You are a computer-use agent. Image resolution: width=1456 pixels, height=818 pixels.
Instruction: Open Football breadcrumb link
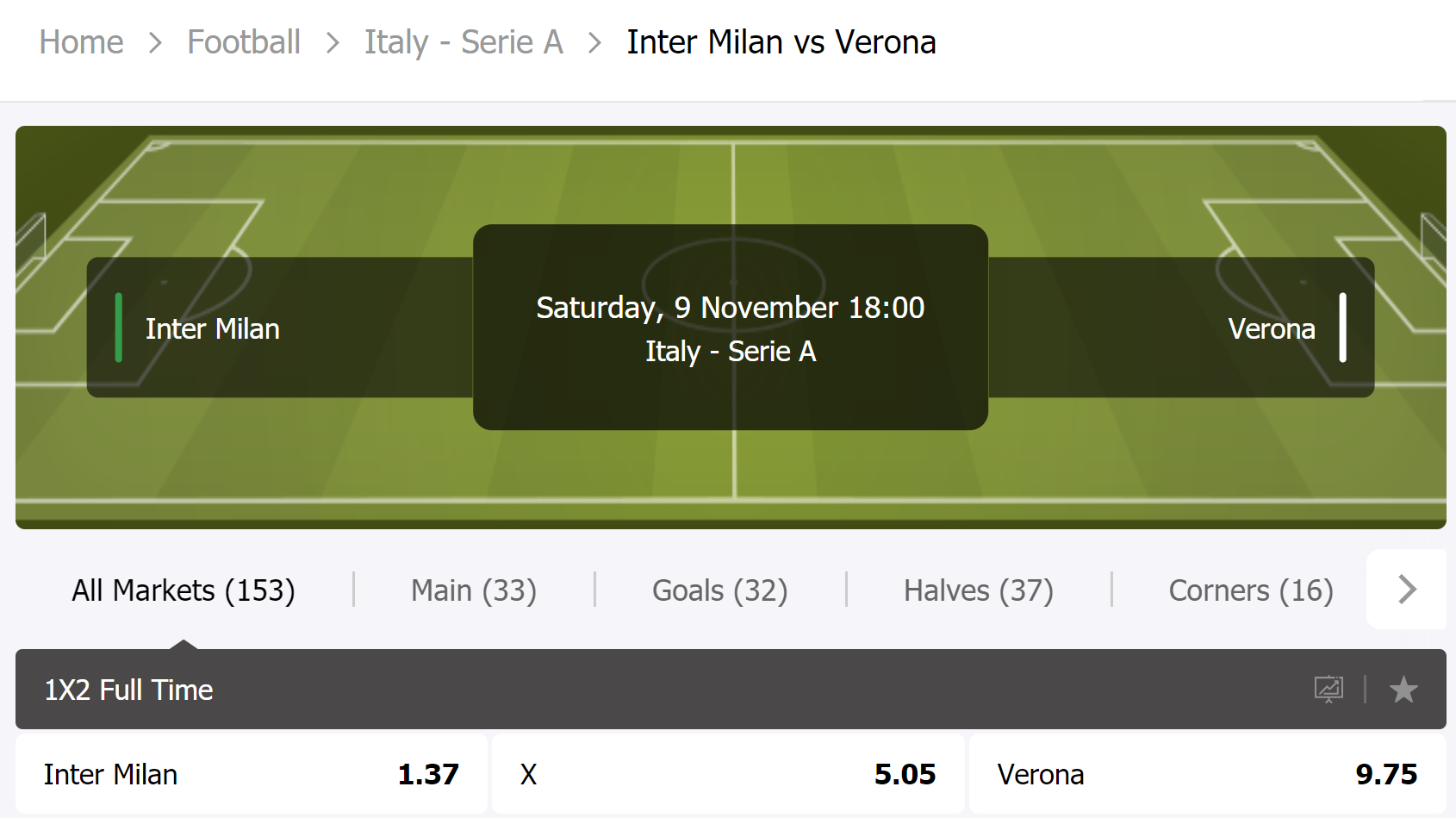244,42
